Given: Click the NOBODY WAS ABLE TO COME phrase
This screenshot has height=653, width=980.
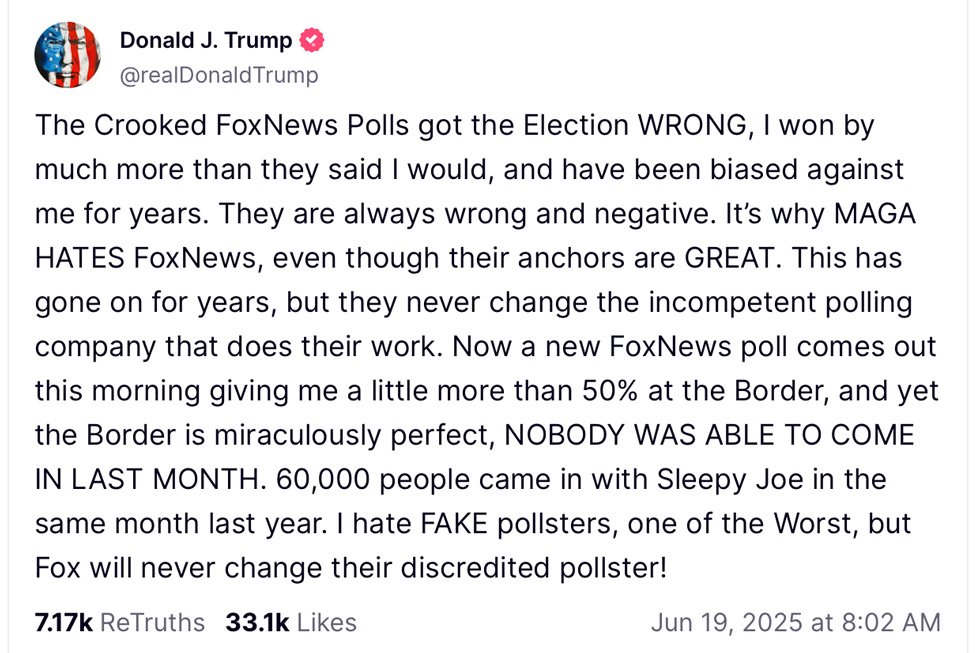Looking at the screenshot, I should coord(709,435).
